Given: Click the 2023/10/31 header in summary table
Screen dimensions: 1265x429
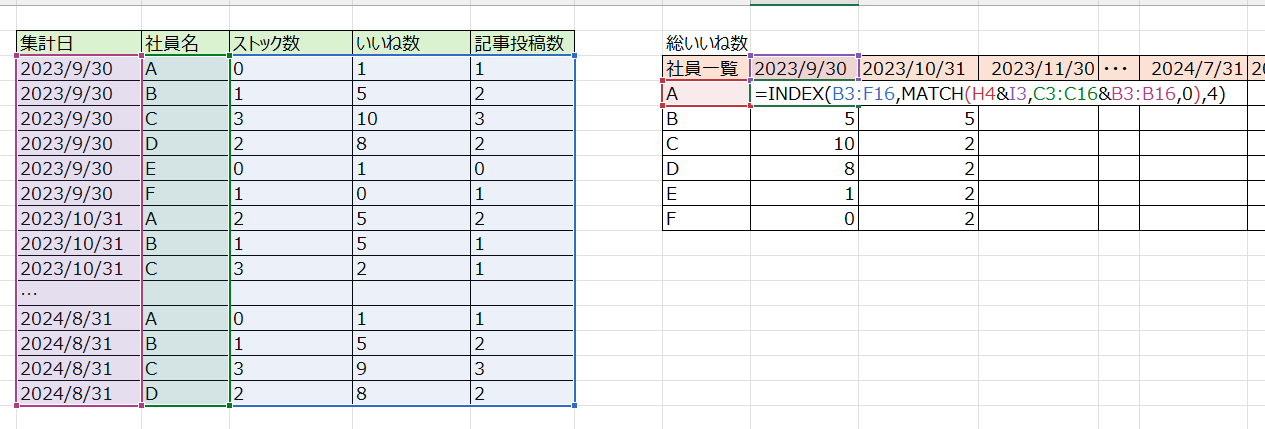Looking at the screenshot, I should pos(918,68).
